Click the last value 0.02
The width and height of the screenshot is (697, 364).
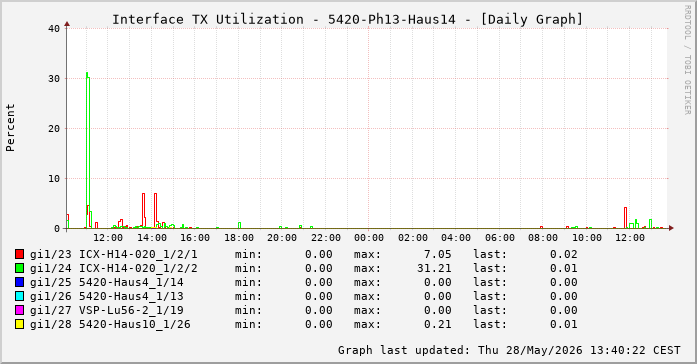tap(564, 254)
